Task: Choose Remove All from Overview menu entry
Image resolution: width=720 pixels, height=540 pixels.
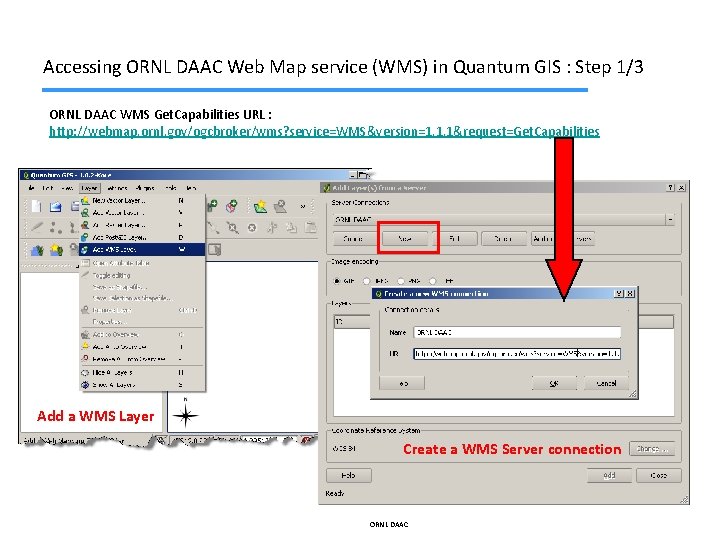Action: (142, 359)
